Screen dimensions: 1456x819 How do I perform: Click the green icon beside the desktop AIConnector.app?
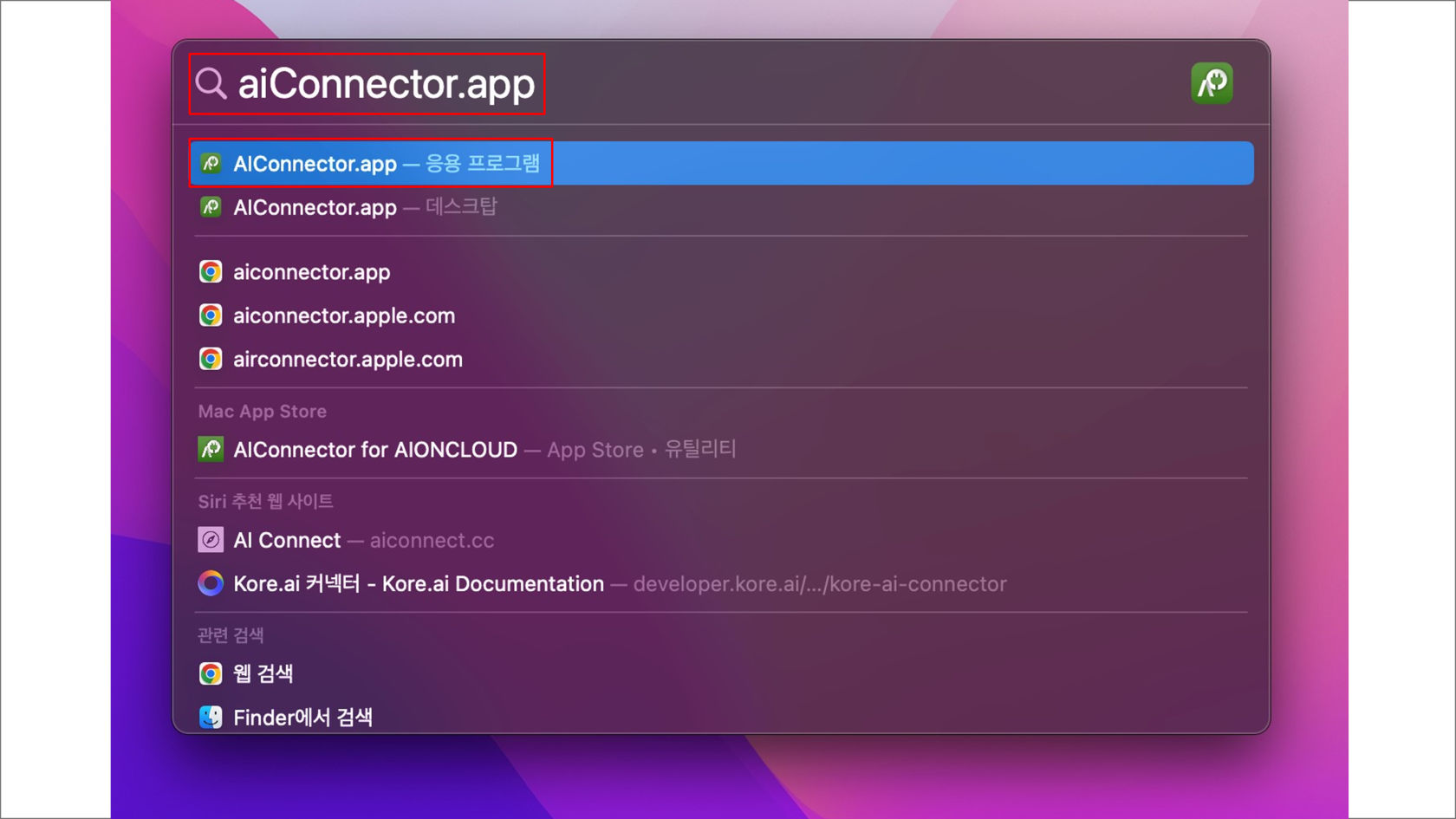pyautogui.click(x=211, y=207)
